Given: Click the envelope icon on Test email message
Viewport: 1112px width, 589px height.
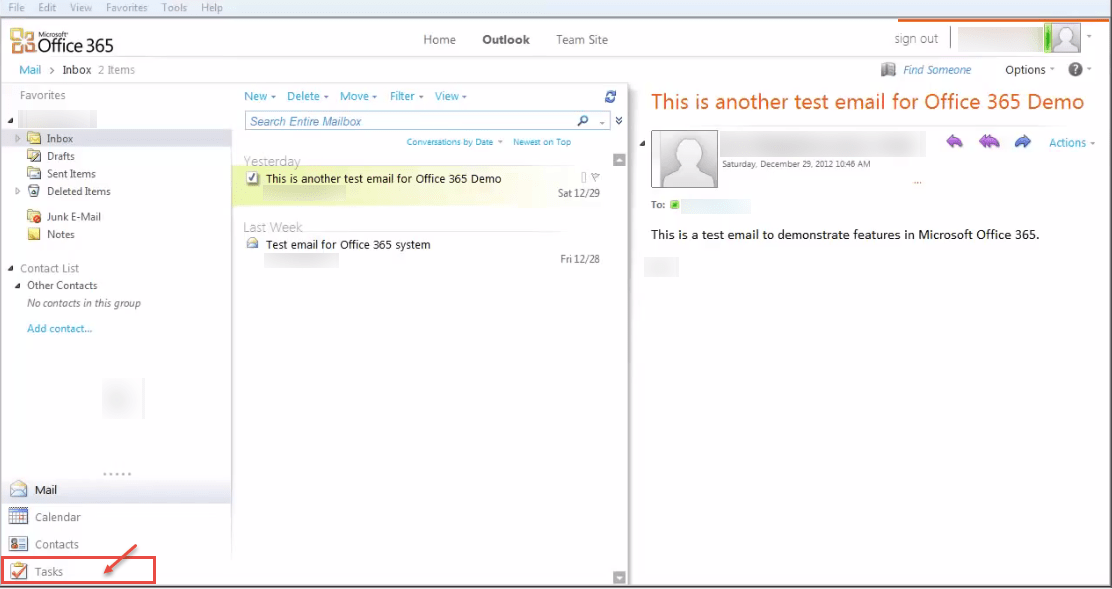Looking at the screenshot, I should [252, 244].
